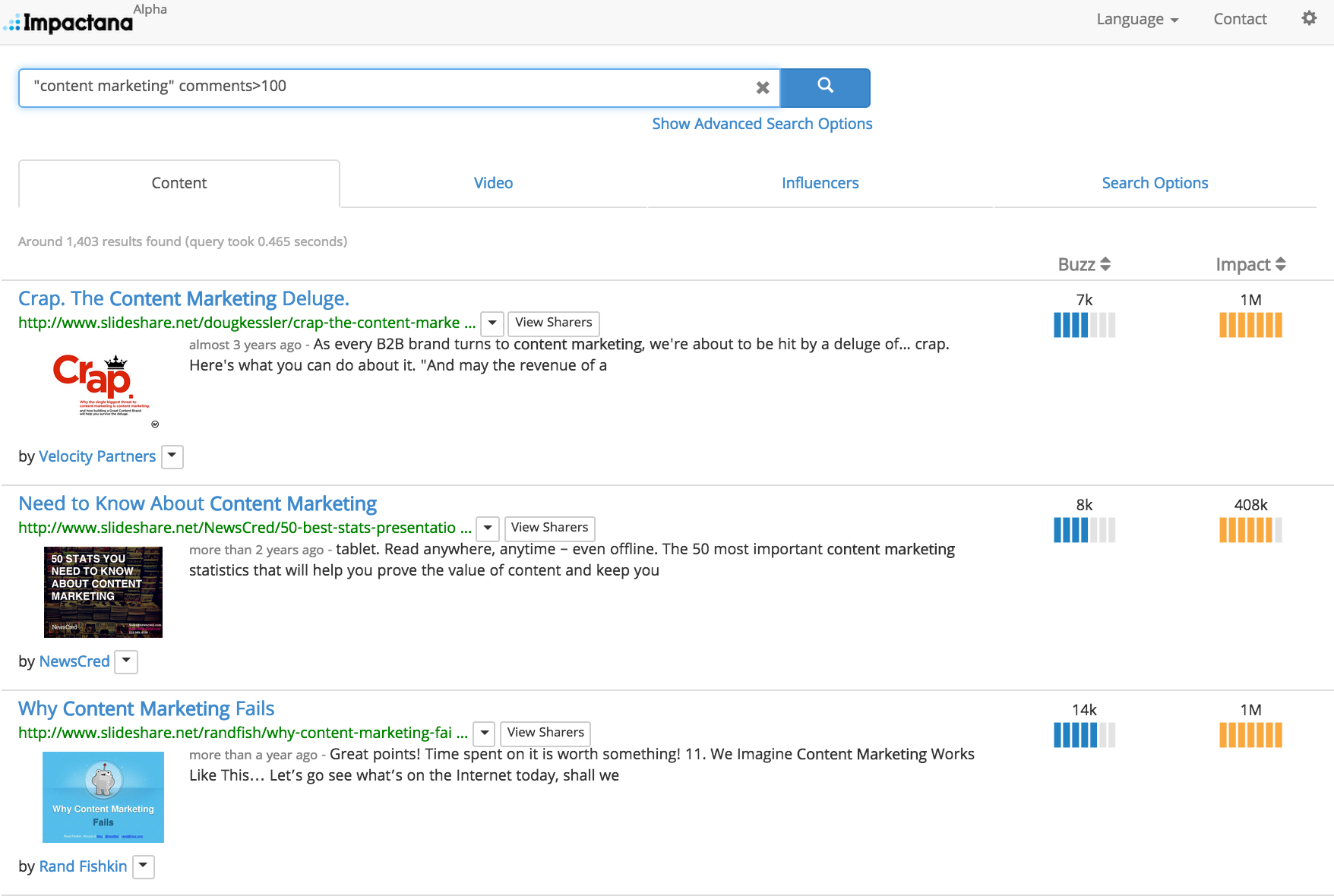The image size is (1334, 896).
Task: Click the blue Buzz bar for Why Content Marketing Fails
Action: [x=1084, y=735]
